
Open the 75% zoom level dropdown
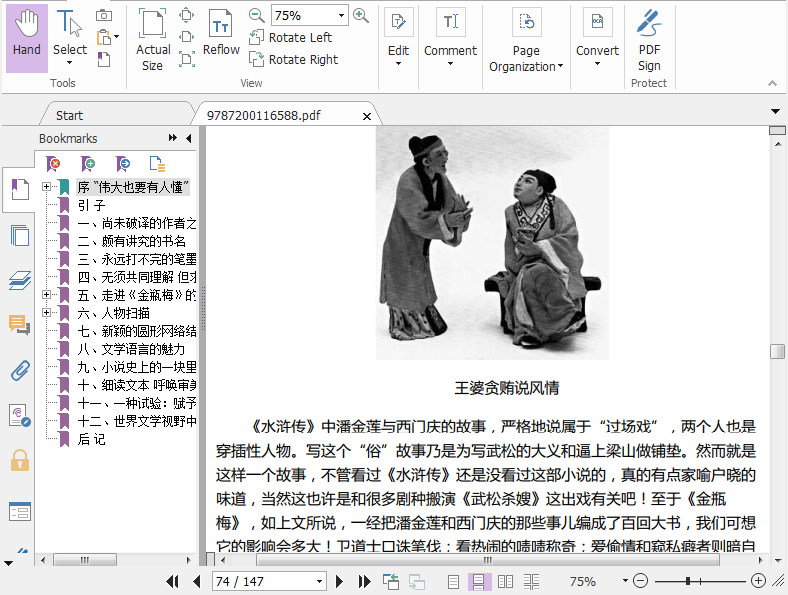click(341, 16)
